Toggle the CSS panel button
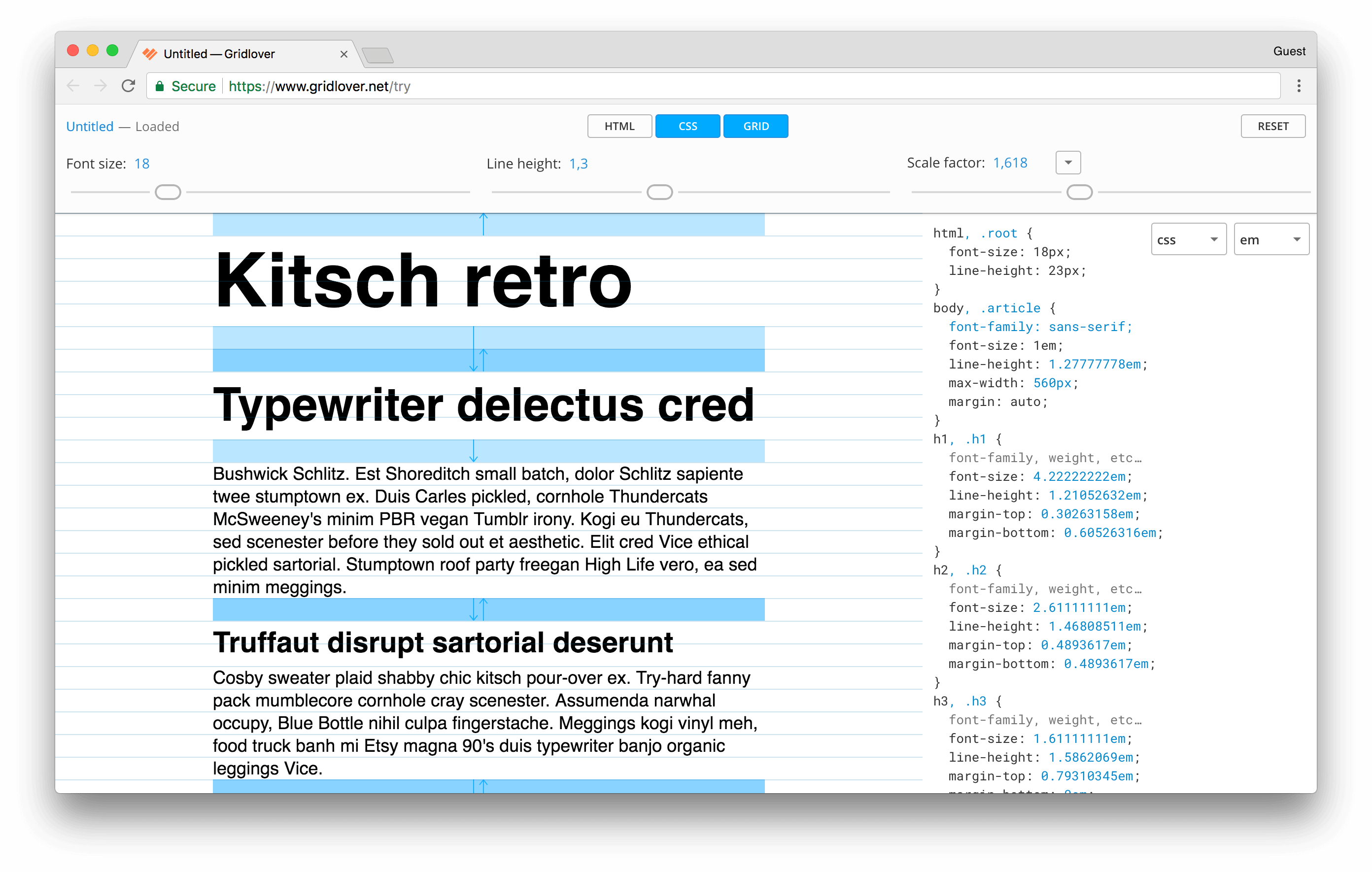This screenshot has width=1372, height=872. 687,127
